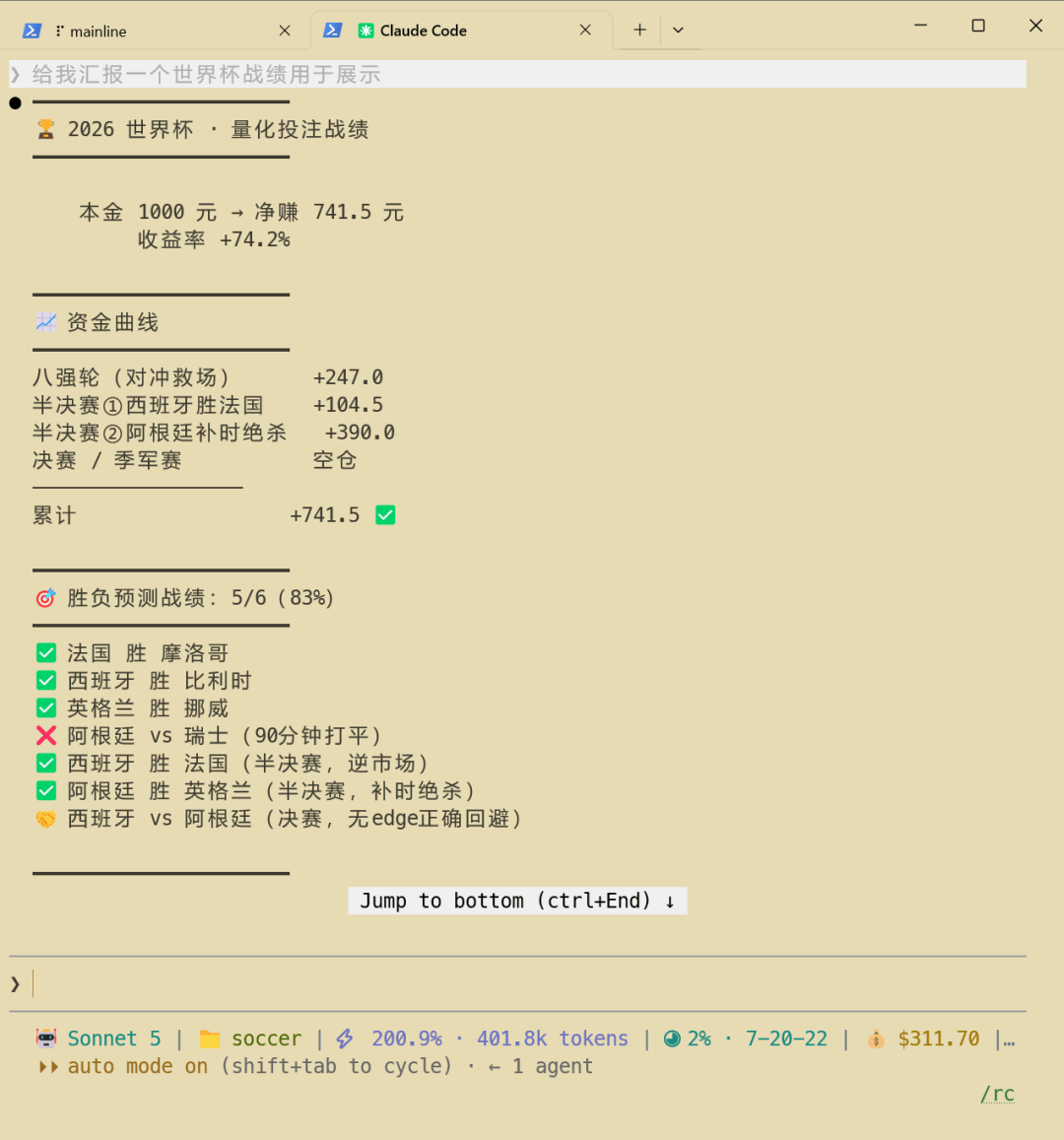Click the green checkbox beside 英格兰 胜 挪威
Screen dimensions: 1064x1140
tap(45, 708)
